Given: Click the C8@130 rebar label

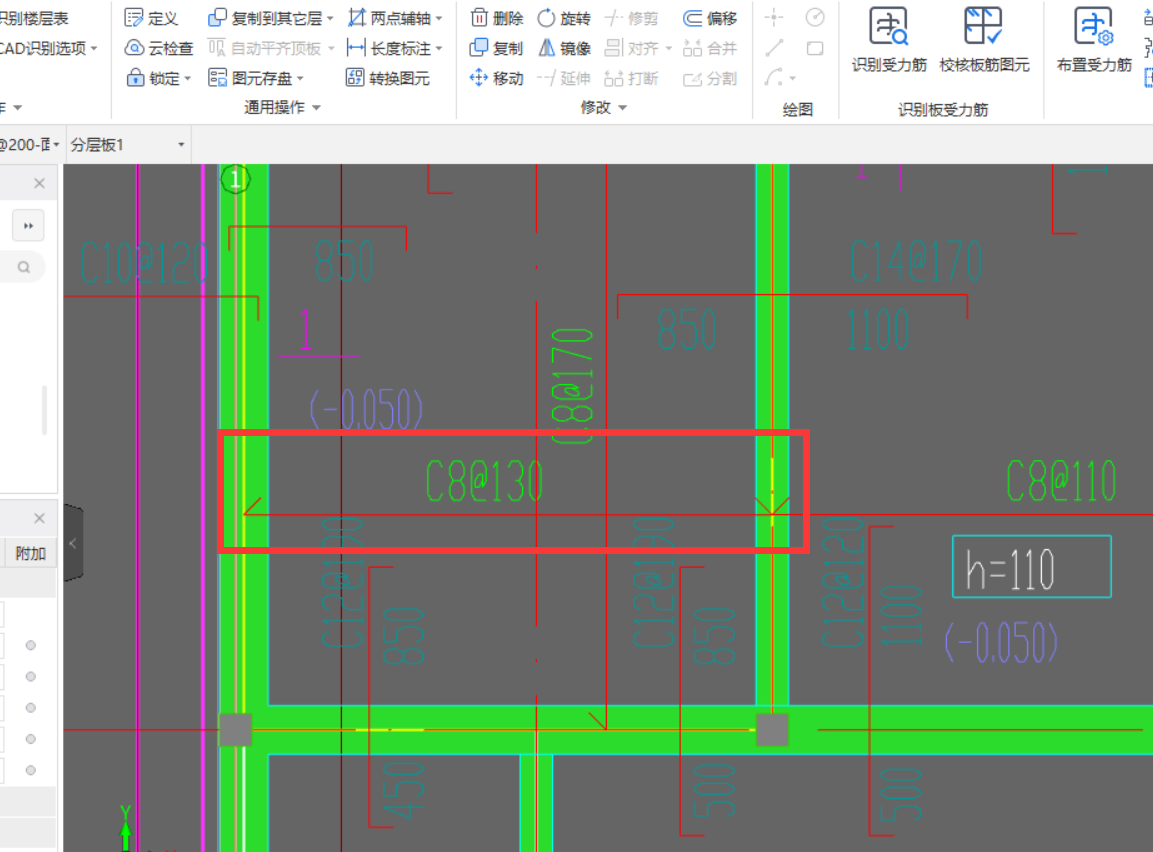Looking at the screenshot, I should [x=484, y=482].
